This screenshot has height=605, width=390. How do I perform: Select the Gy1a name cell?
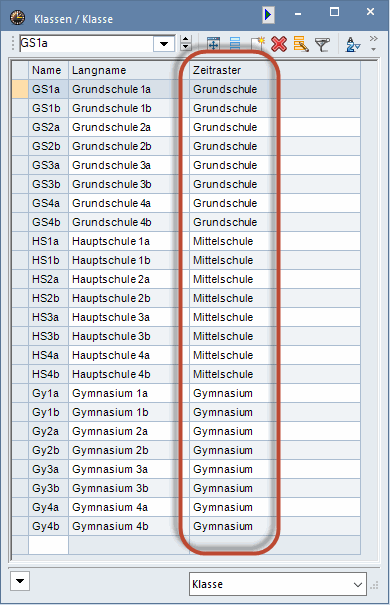point(49,393)
